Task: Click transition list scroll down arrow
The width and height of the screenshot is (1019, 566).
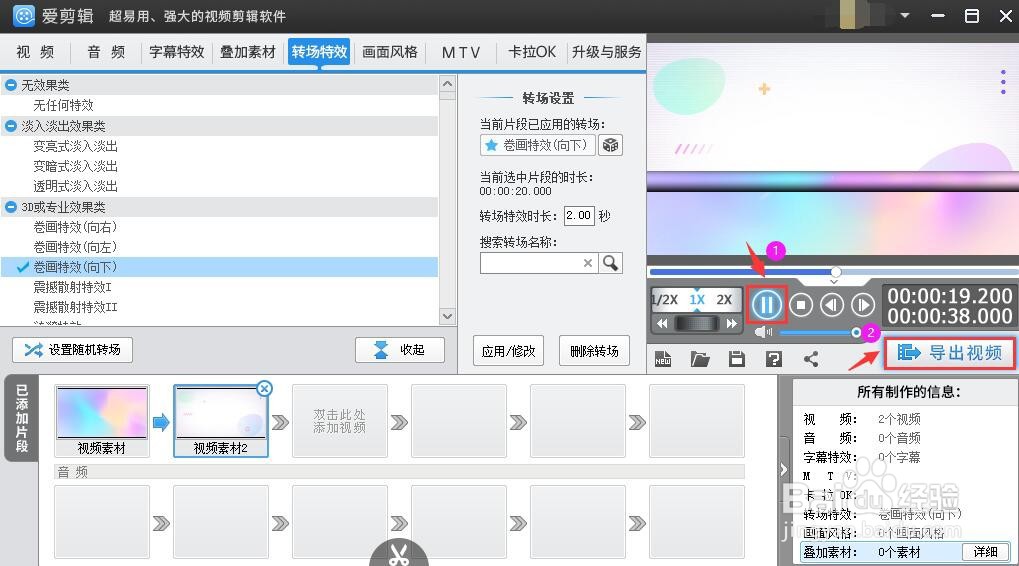Action: tap(447, 316)
